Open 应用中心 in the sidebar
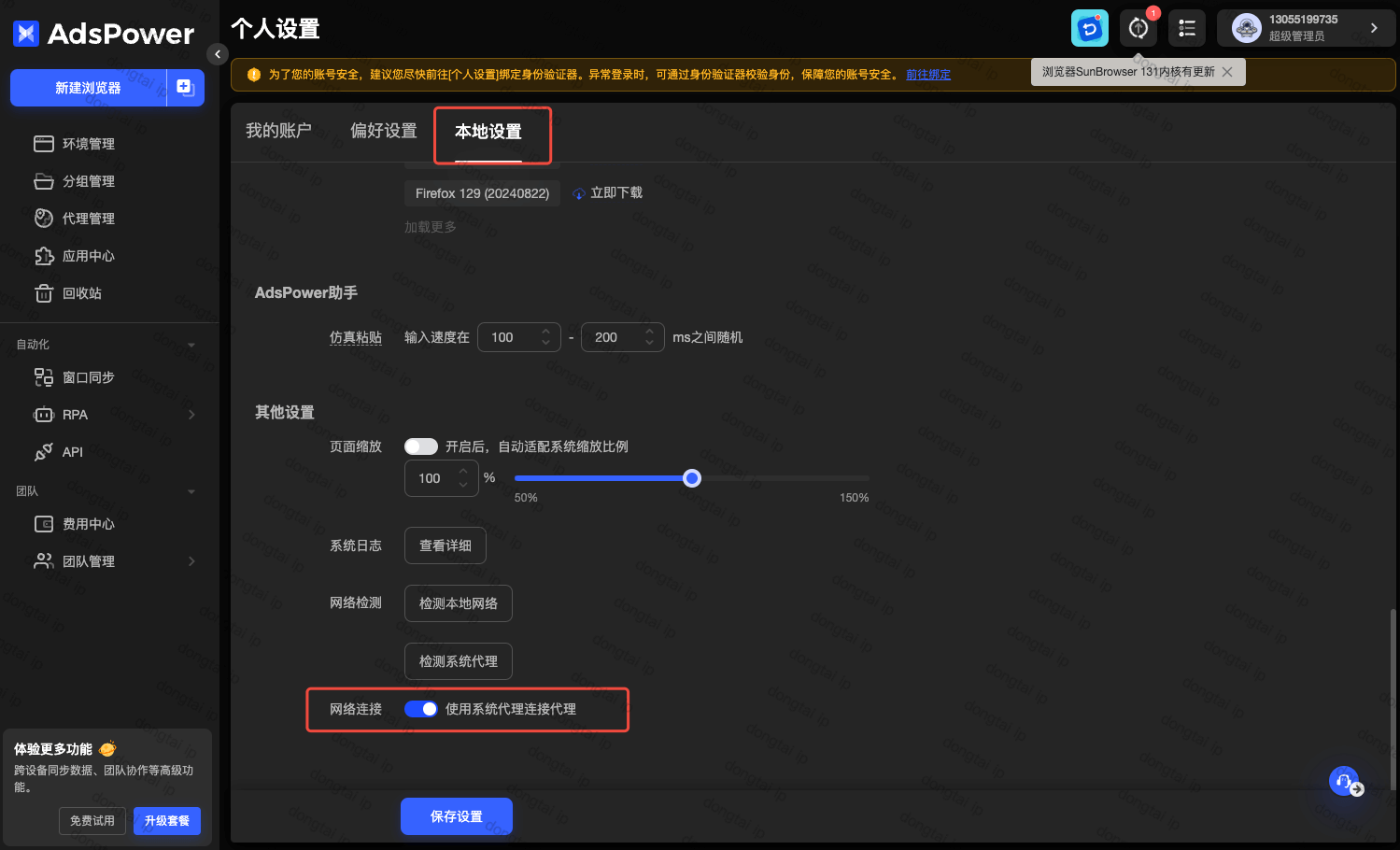Image resolution: width=1400 pixels, height=850 pixels. tap(88, 256)
